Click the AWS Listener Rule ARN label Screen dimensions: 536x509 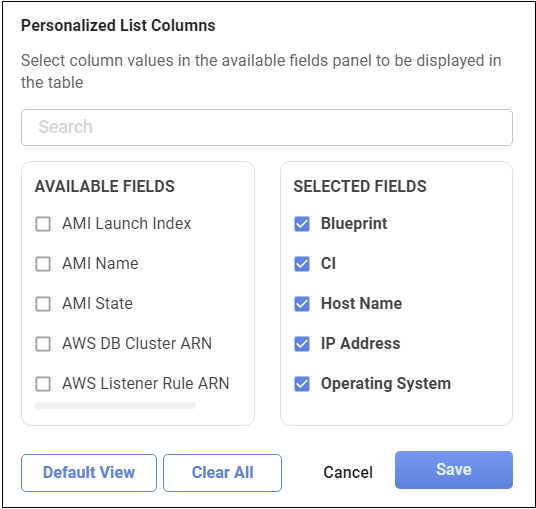[146, 384]
